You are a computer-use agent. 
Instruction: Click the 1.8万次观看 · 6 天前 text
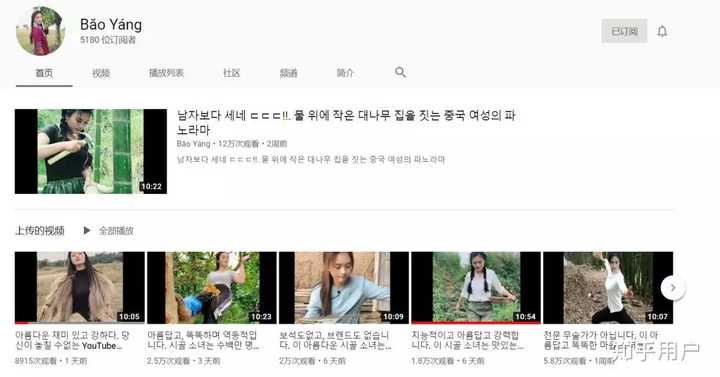click(x=448, y=361)
